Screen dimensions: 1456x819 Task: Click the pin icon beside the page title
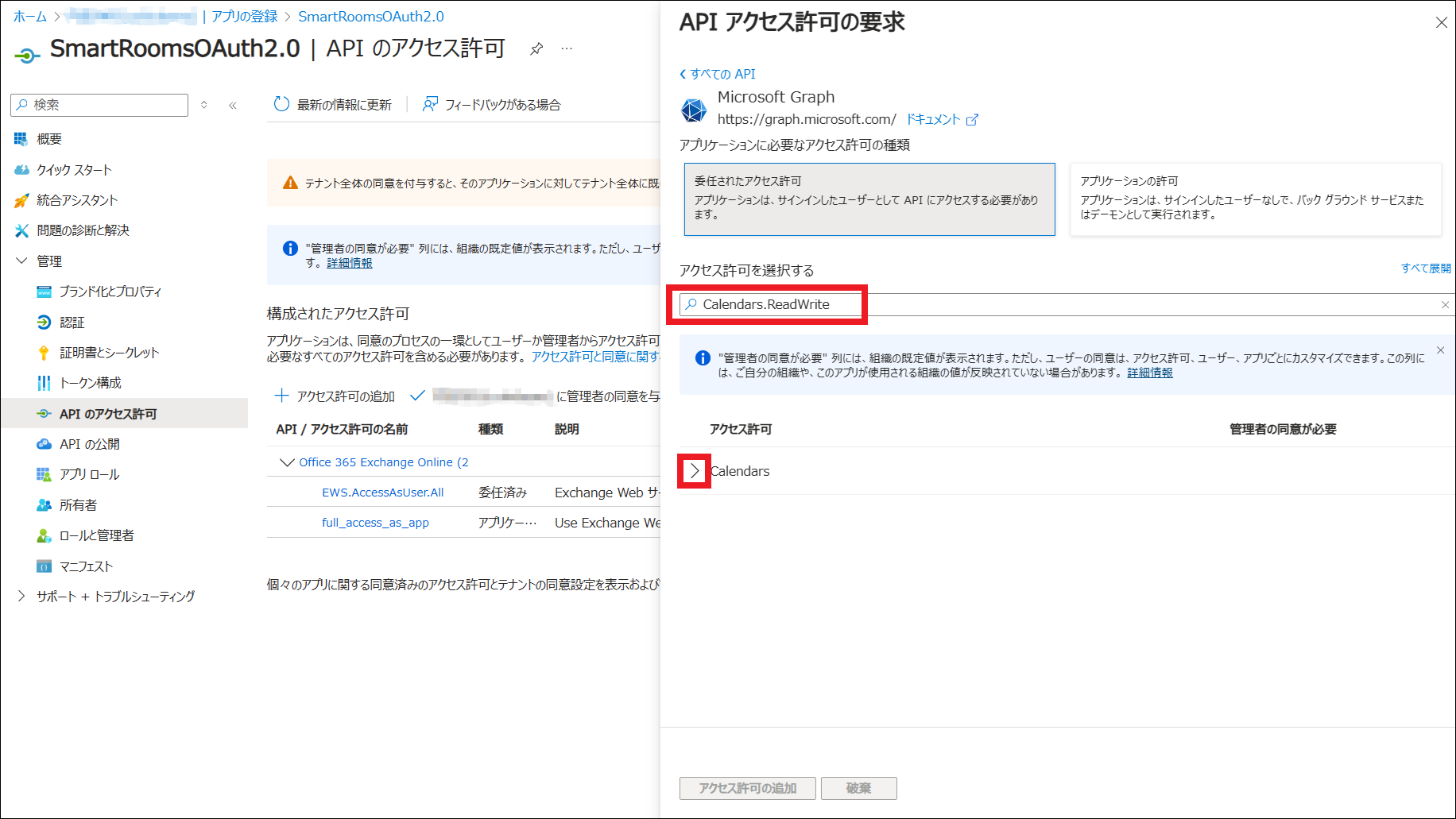536,49
